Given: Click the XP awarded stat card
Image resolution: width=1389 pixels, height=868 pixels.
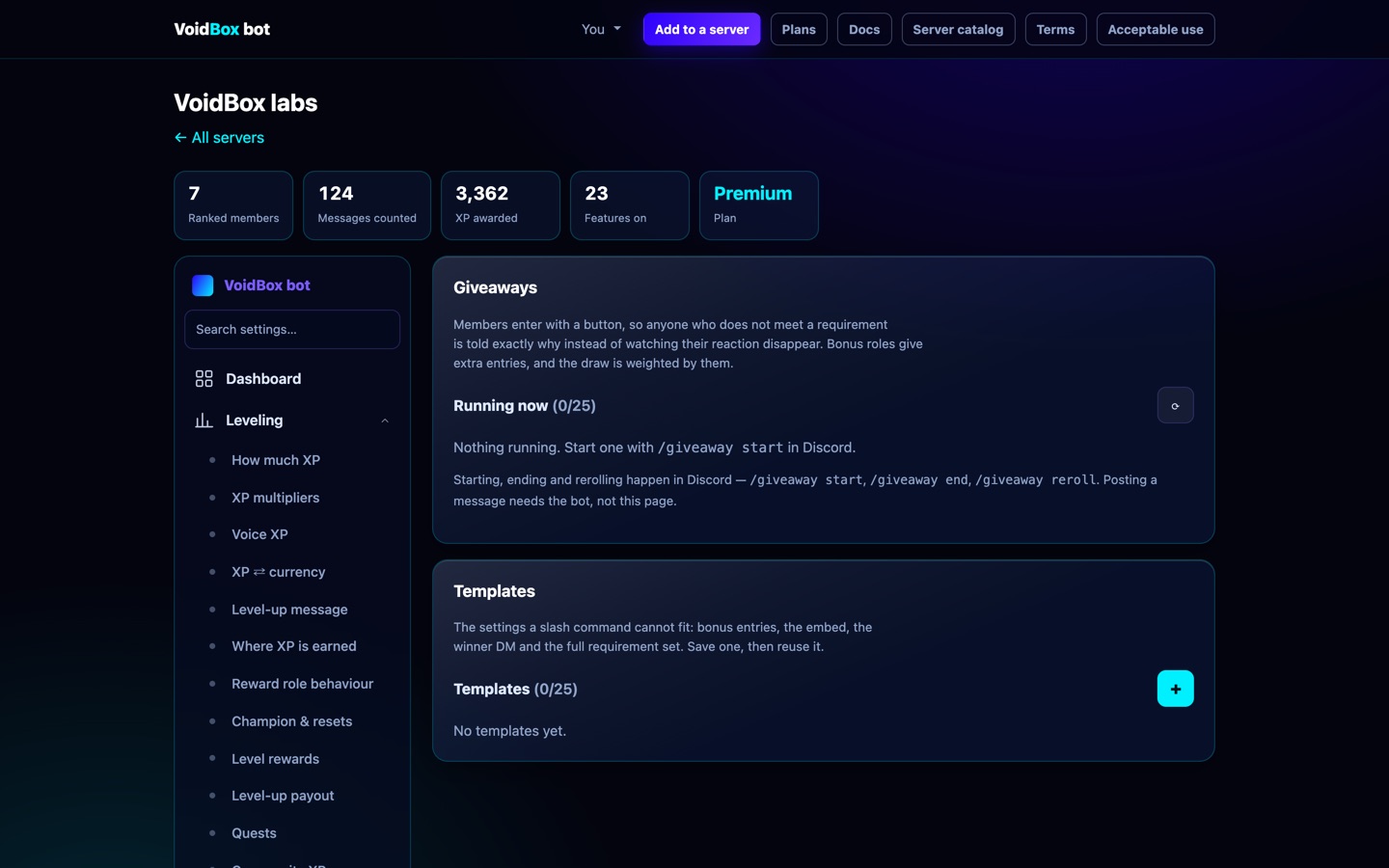Looking at the screenshot, I should [500, 205].
